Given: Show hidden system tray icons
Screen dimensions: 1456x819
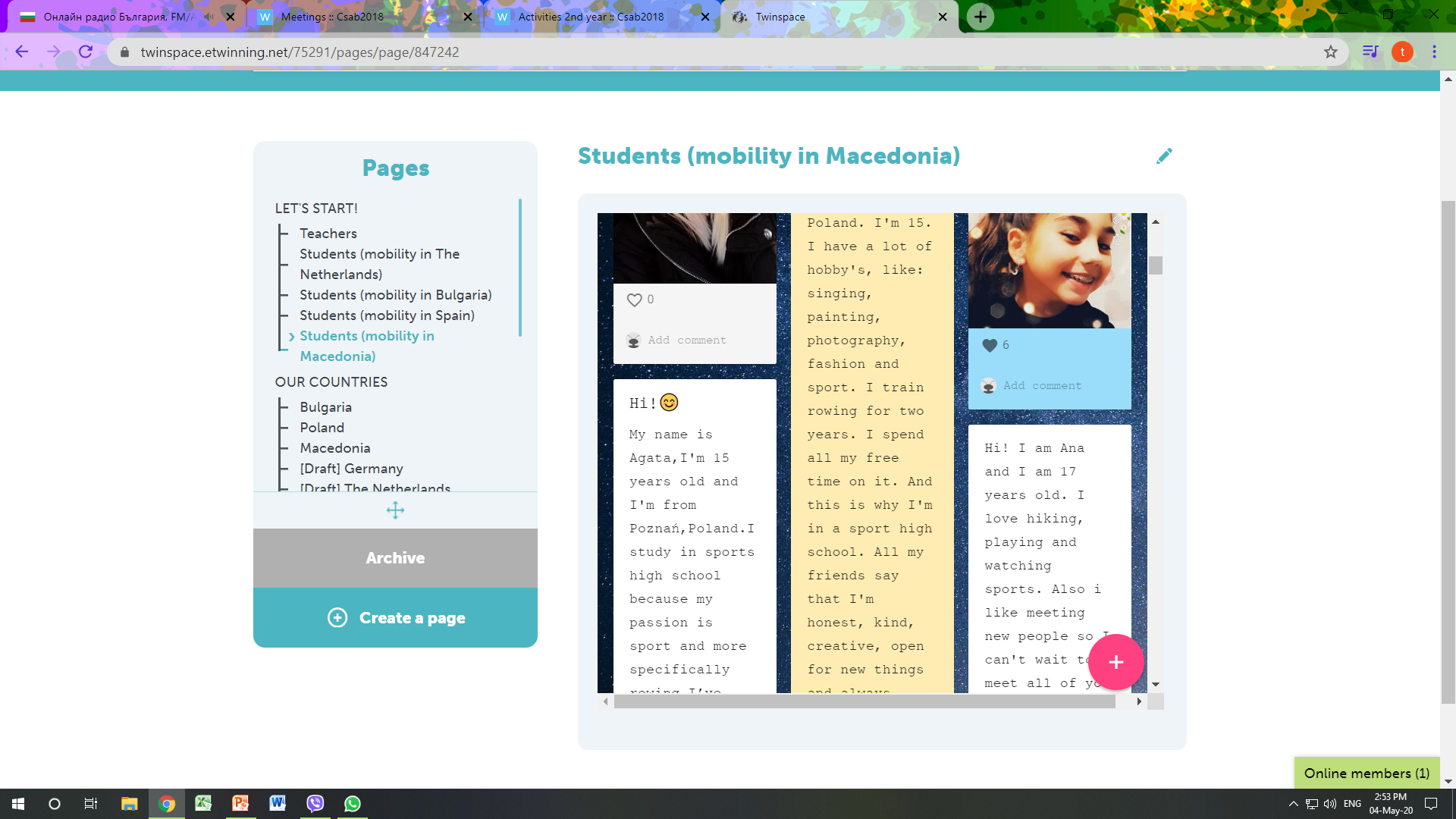Looking at the screenshot, I should point(1293,804).
